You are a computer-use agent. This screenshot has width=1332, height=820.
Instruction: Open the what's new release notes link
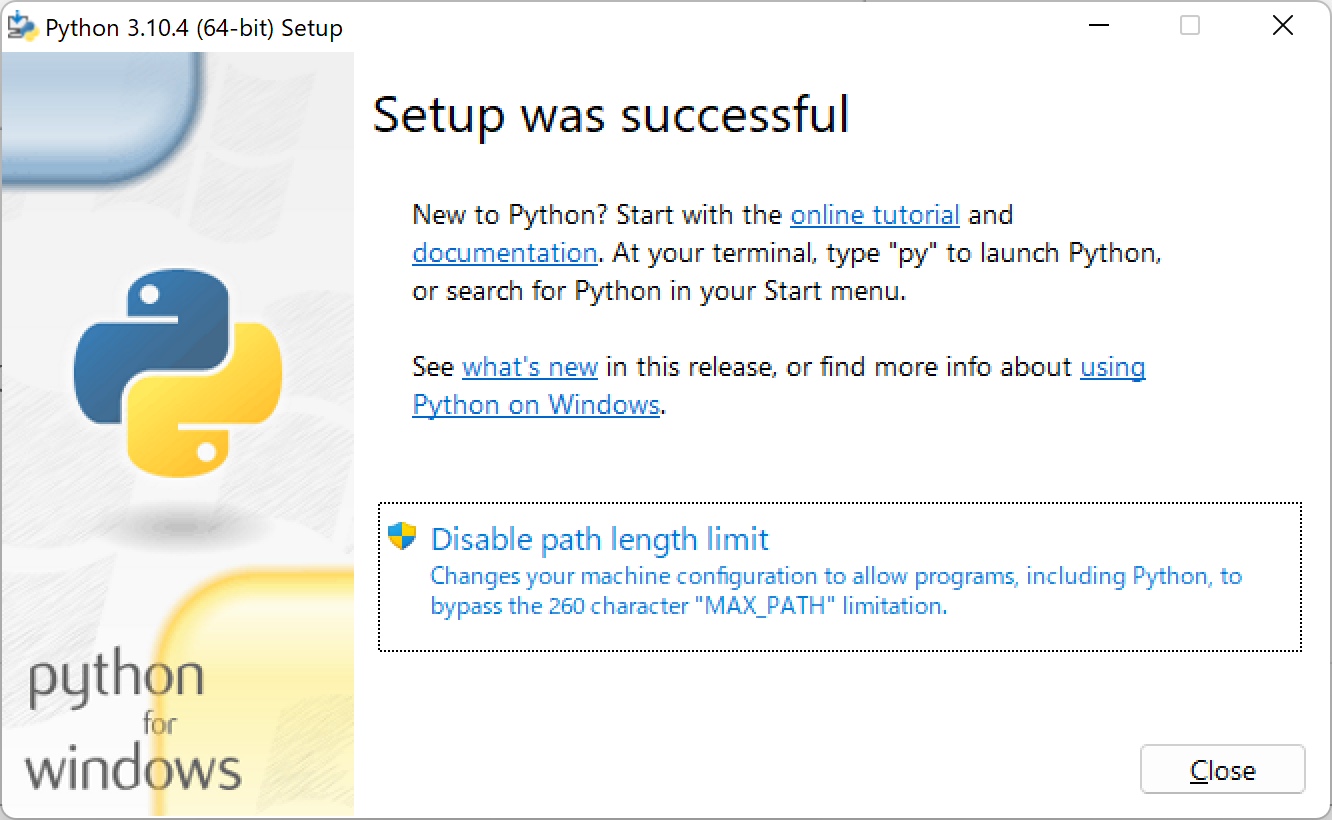coord(529,366)
